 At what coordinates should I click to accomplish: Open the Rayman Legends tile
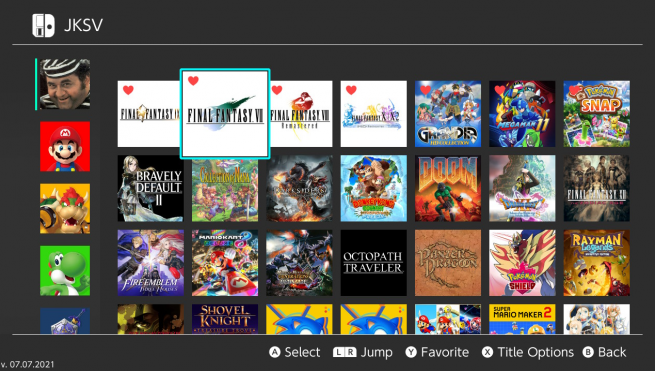pos(597,263)
